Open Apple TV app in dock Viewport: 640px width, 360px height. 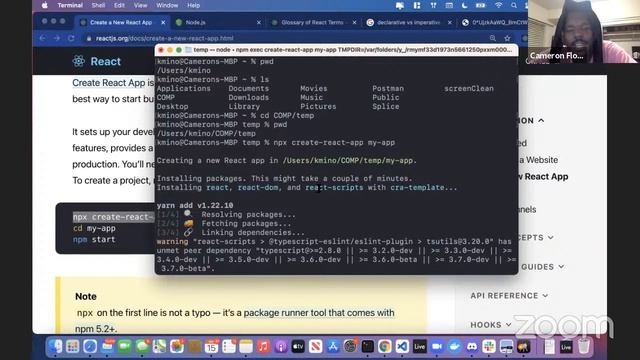click(298, 347)
